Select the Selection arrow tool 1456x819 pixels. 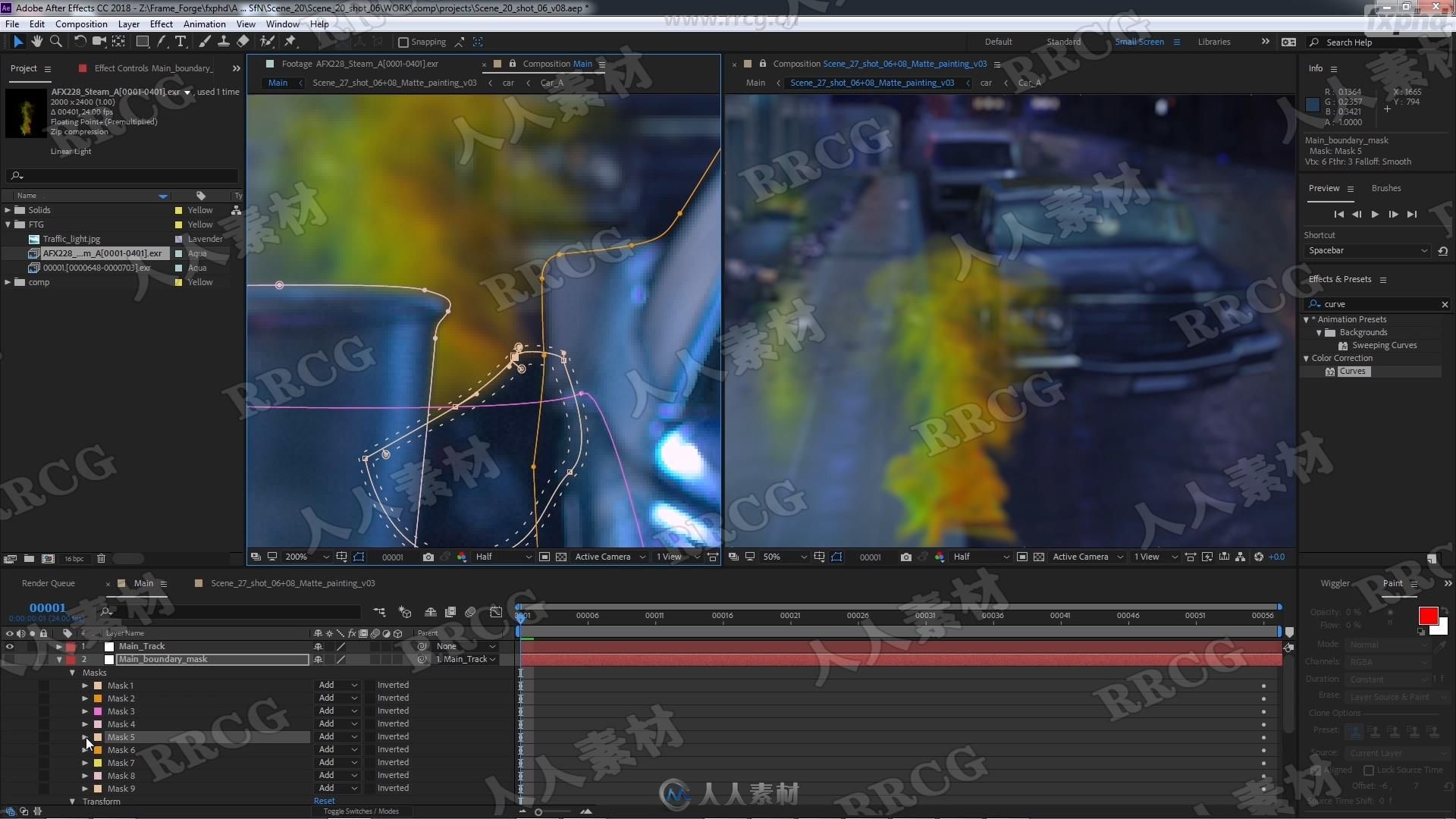pyautogui.click(x=19, y=42)
